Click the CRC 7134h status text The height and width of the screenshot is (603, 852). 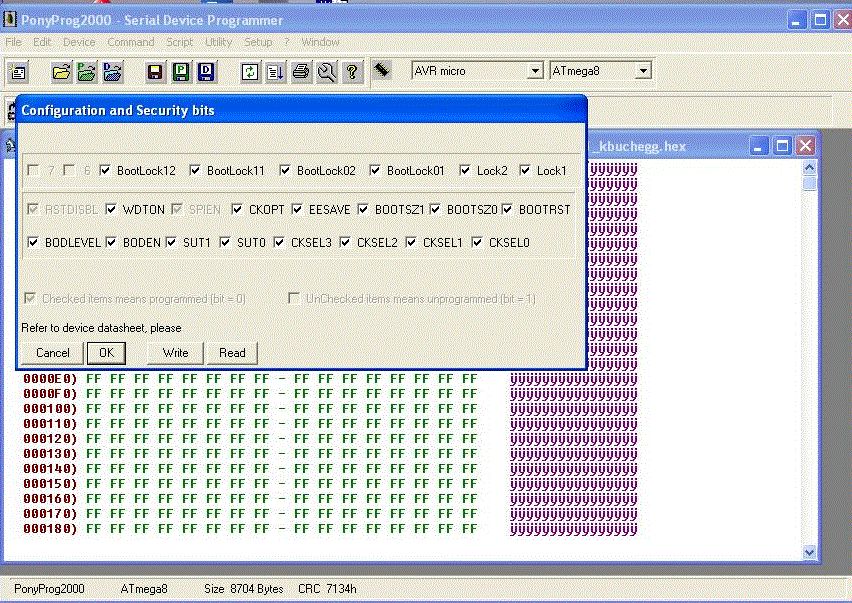327,589
